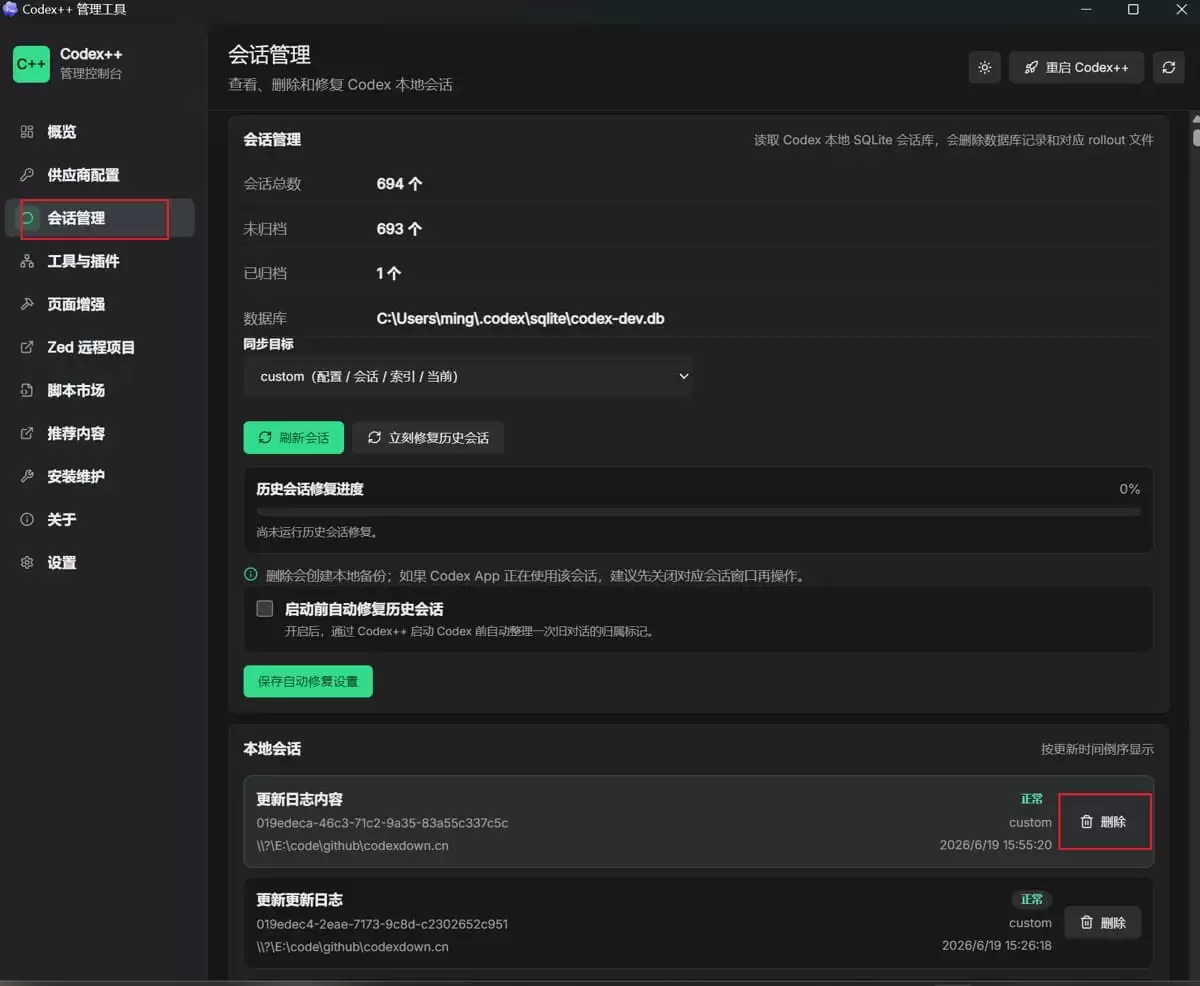Delete the 更新日志内容 session

tap(1102, 822)
